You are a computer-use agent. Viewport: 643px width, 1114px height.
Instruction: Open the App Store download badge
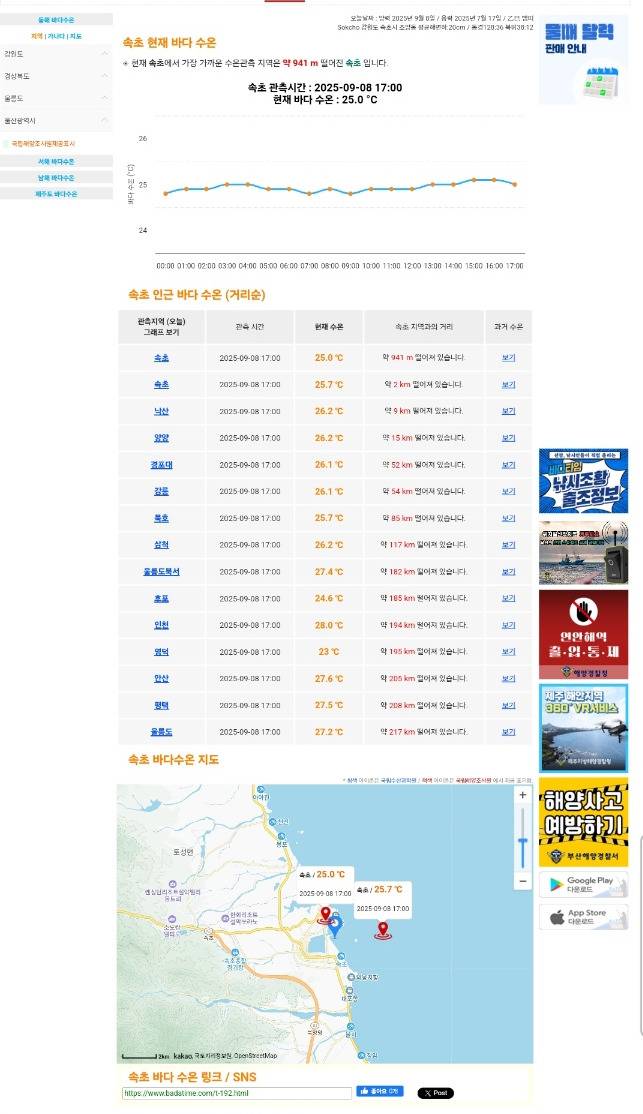583,917
